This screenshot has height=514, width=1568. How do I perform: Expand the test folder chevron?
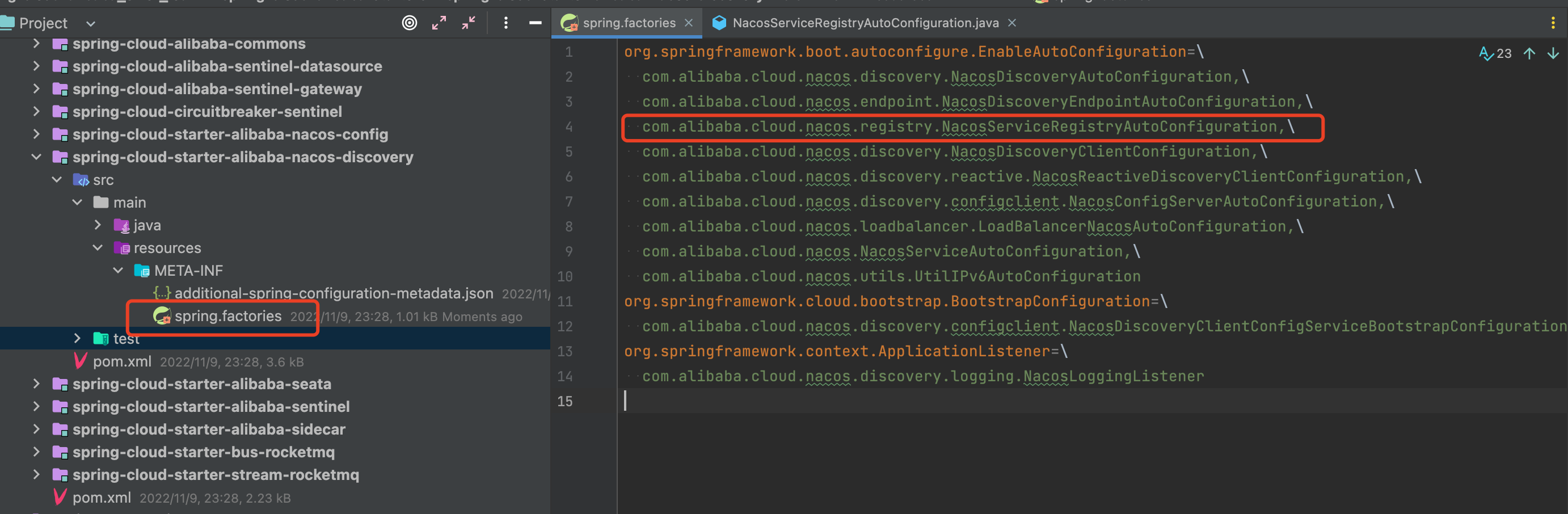pyautogui.click(x=77, y=338)
